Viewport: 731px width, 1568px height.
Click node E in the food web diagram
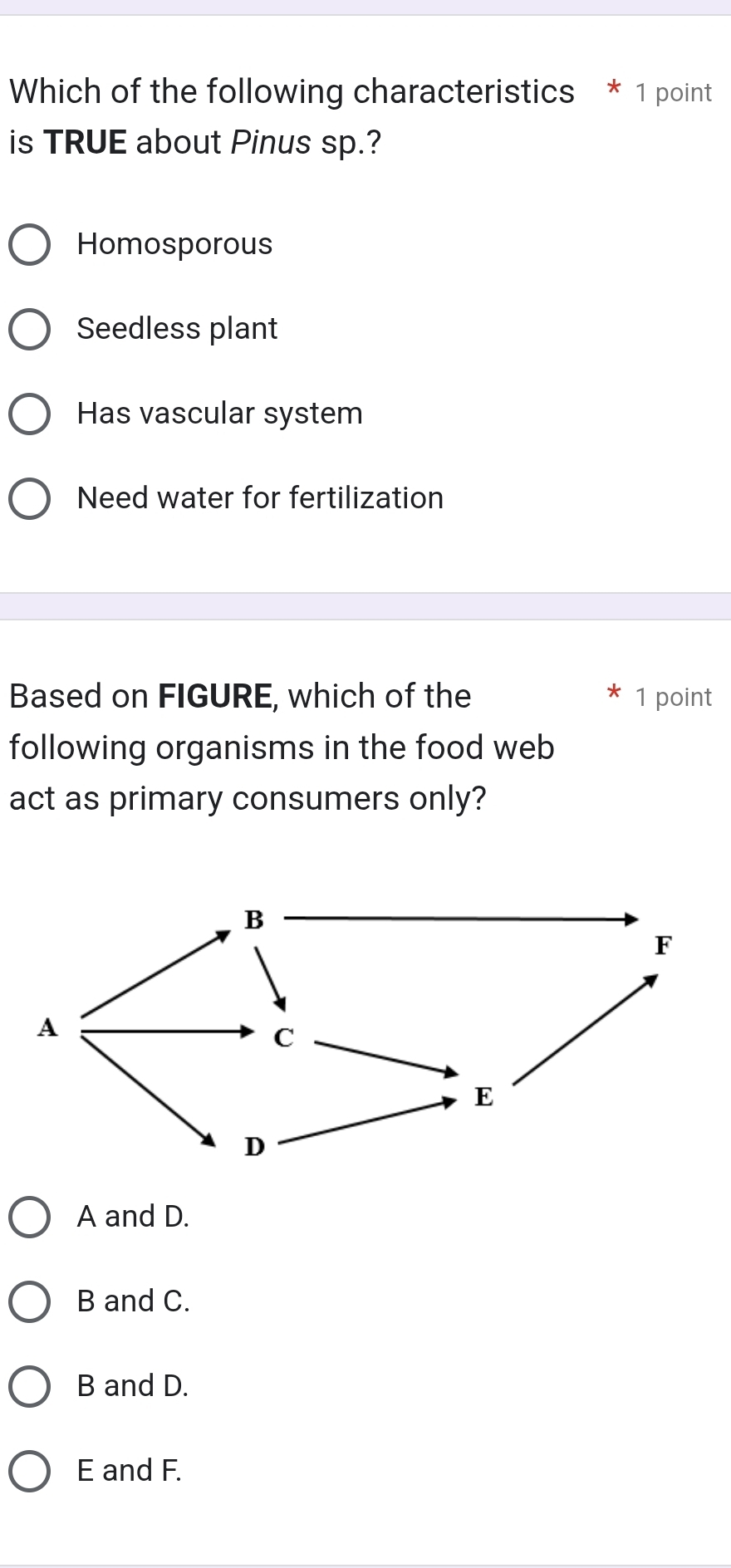coord(483,1097)
